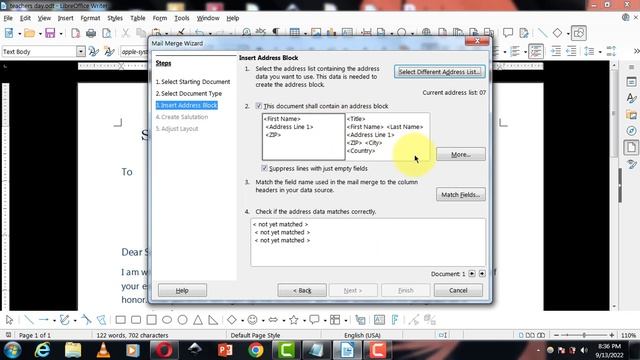Image resolution: width=640 pixels, height=360 pixels.
Task: Click the Update selected style icon
Action: click(94, 51)
